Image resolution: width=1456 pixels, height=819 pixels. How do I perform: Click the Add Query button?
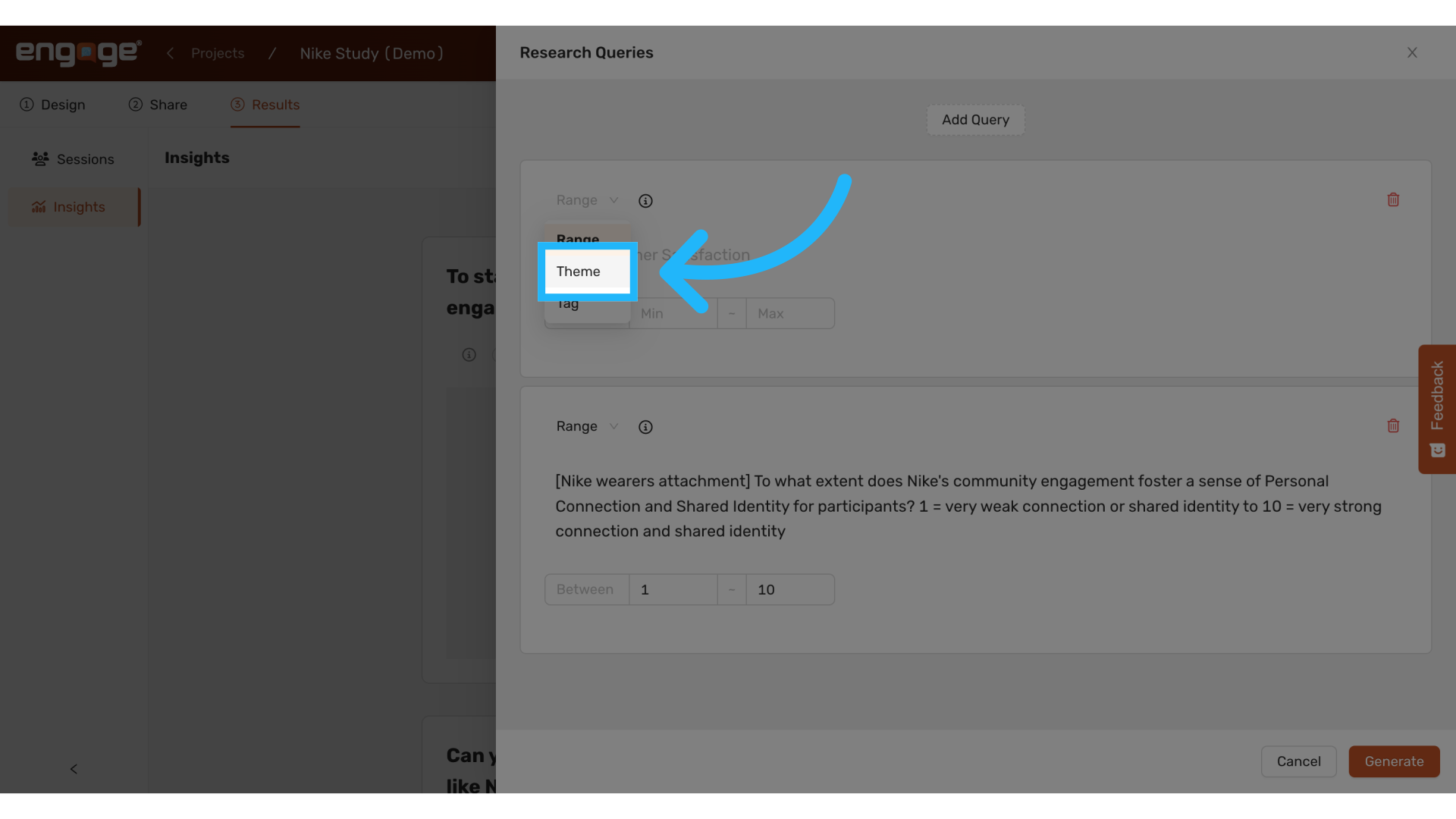(975, 120)
